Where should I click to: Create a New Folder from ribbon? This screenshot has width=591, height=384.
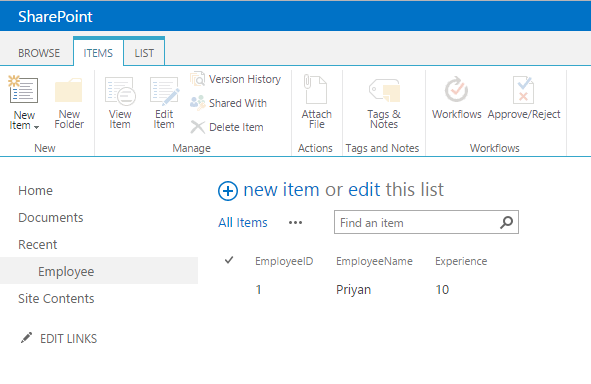click(x=69, y=103)
